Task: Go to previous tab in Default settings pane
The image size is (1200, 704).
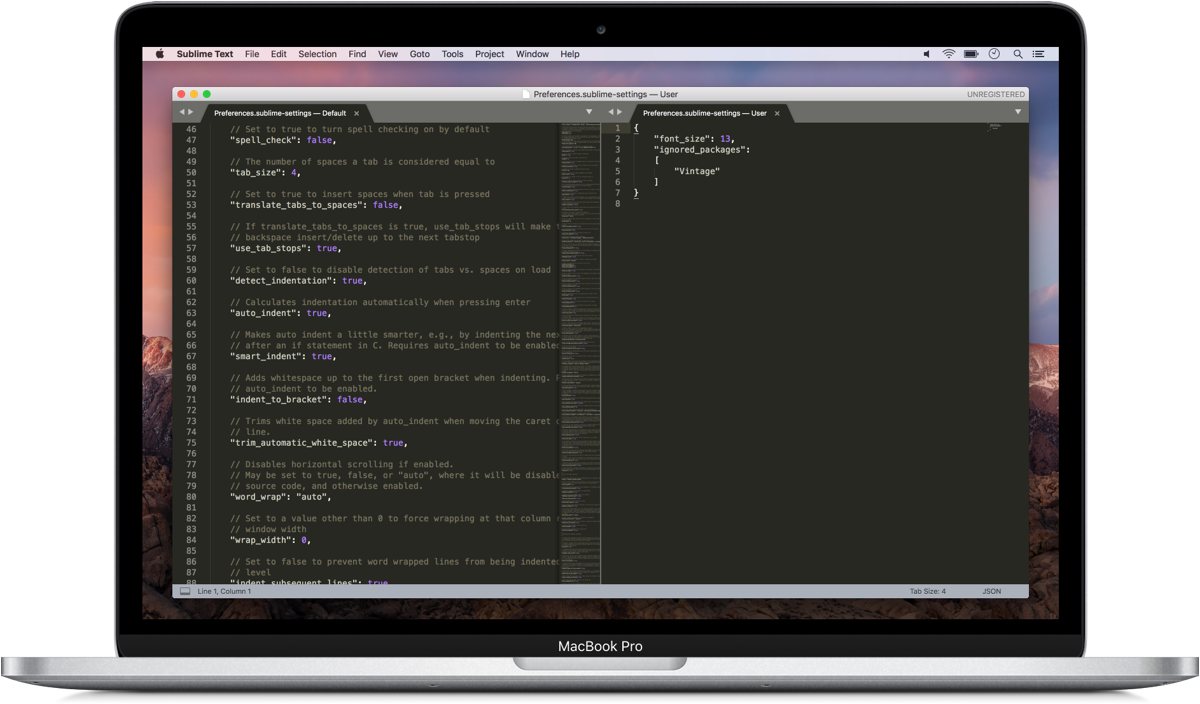Action: click(x=181, y=112)
